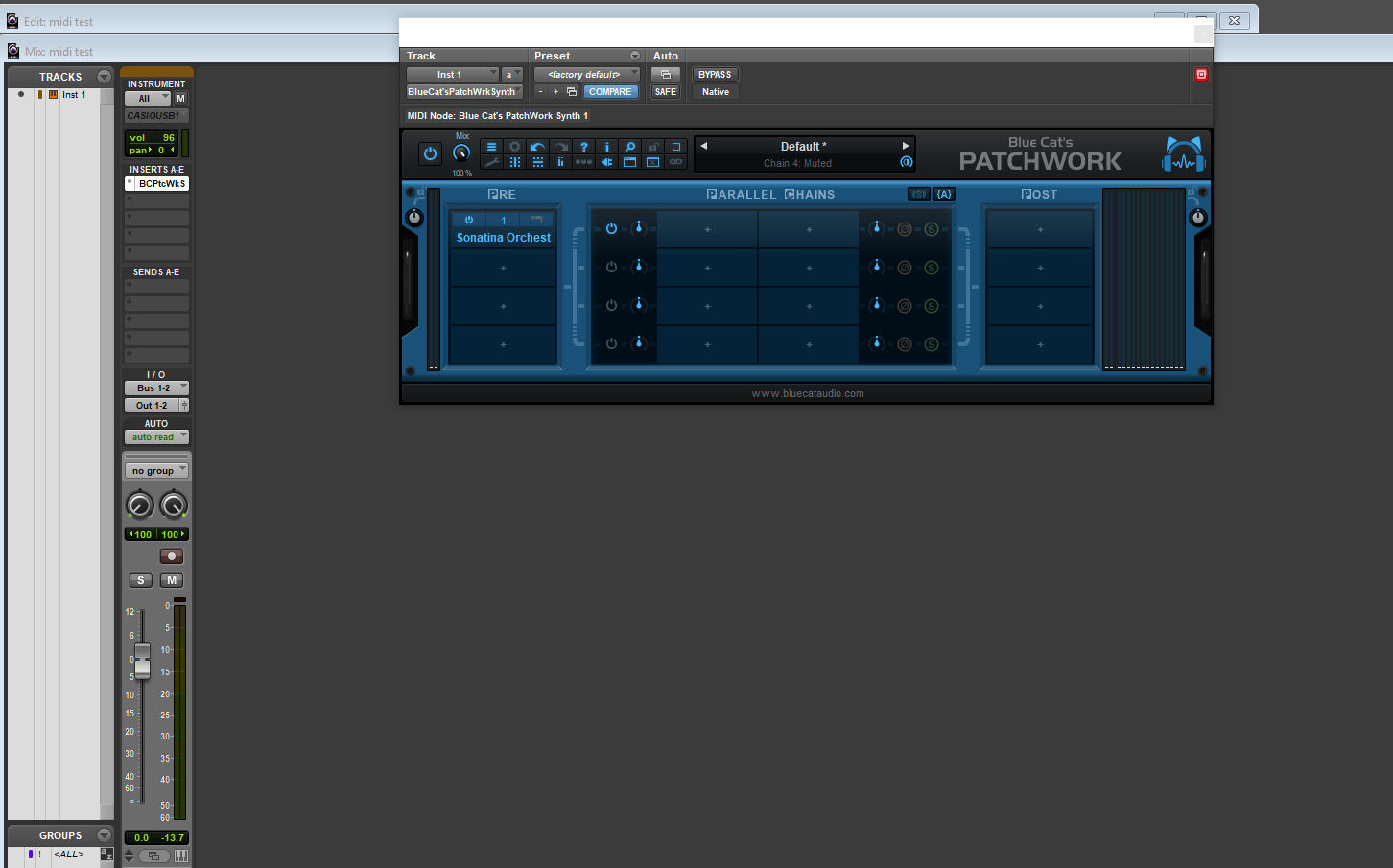The image size is (1393, 868).
Task: Open the insert position 'a' dropdown
Action: tap(512, 74)
